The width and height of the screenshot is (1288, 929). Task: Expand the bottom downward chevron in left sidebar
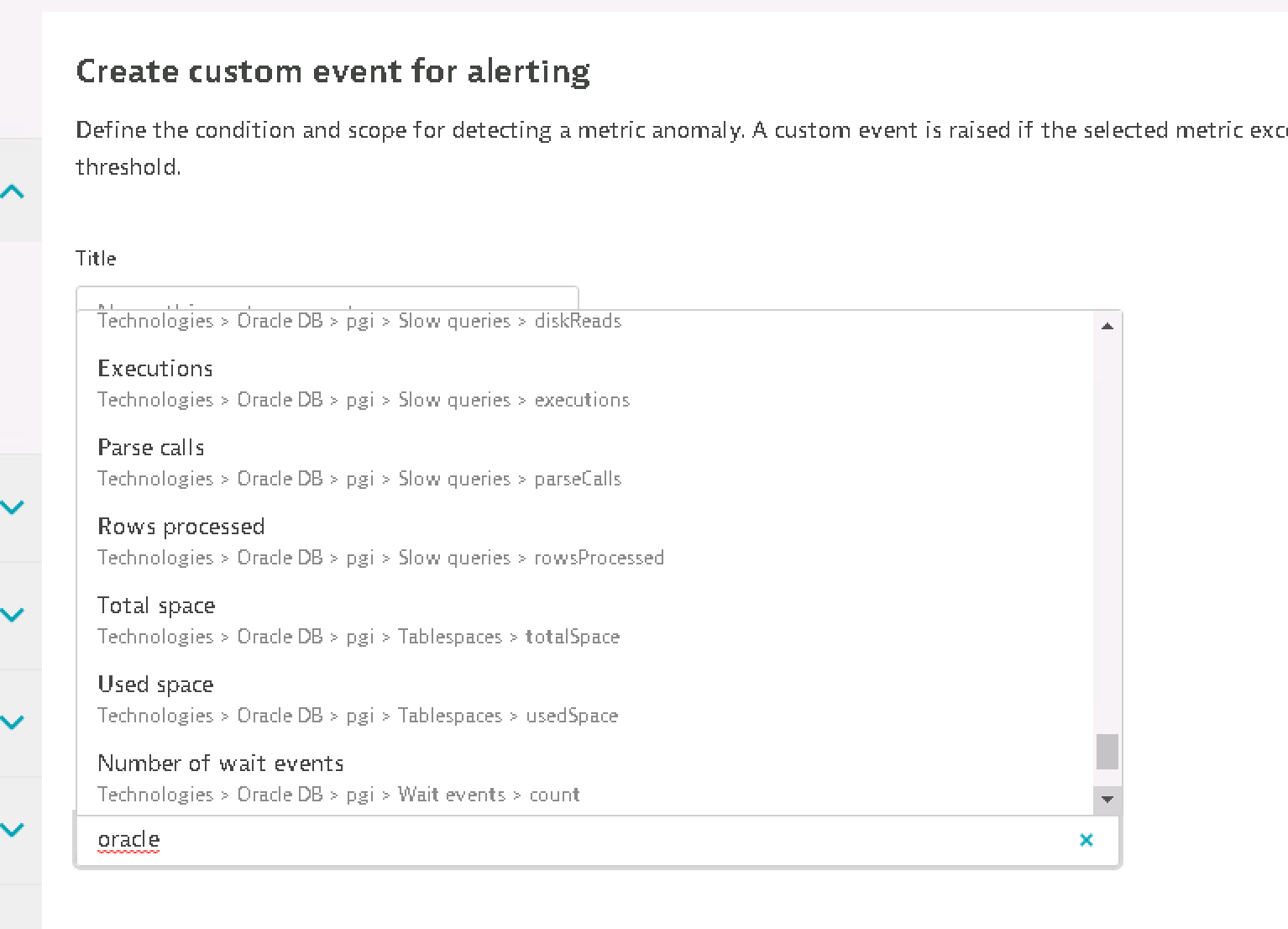coord(13,830)
